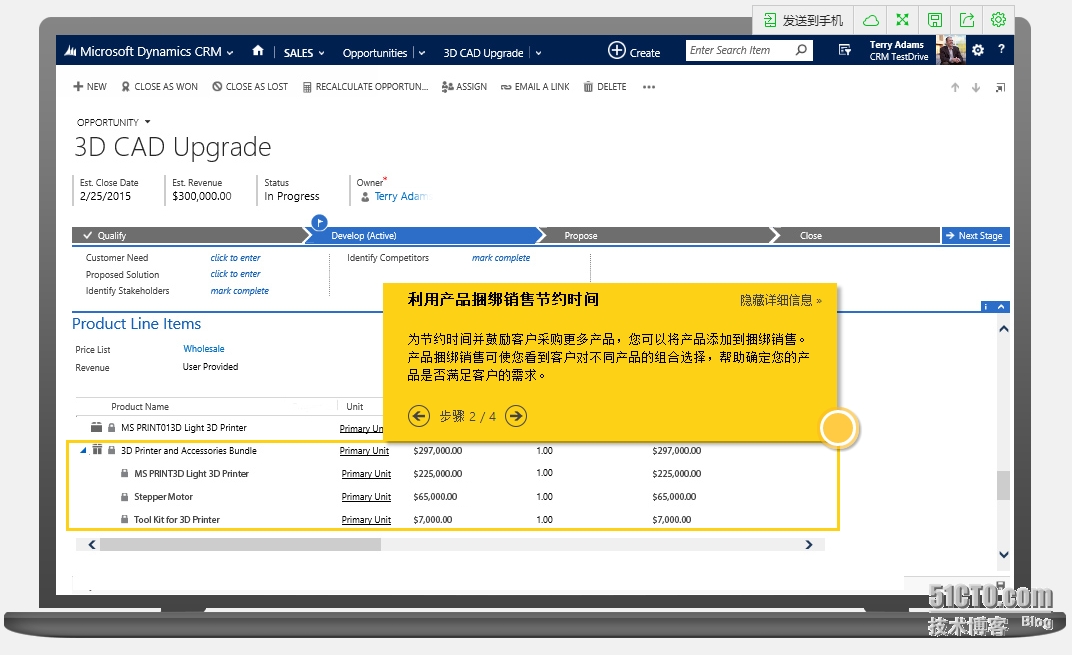1072x655 pixels.
Task: Select Qualify stage
Action: click(x=188, y=235)
